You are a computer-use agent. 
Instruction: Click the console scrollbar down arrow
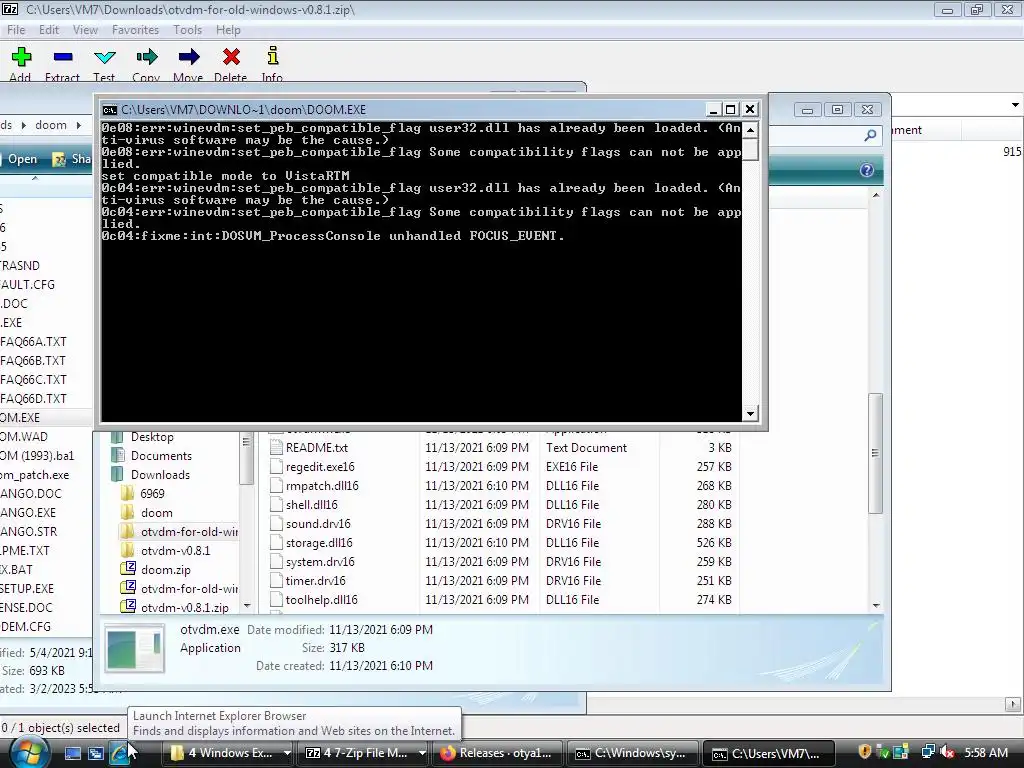click(750, 413)
